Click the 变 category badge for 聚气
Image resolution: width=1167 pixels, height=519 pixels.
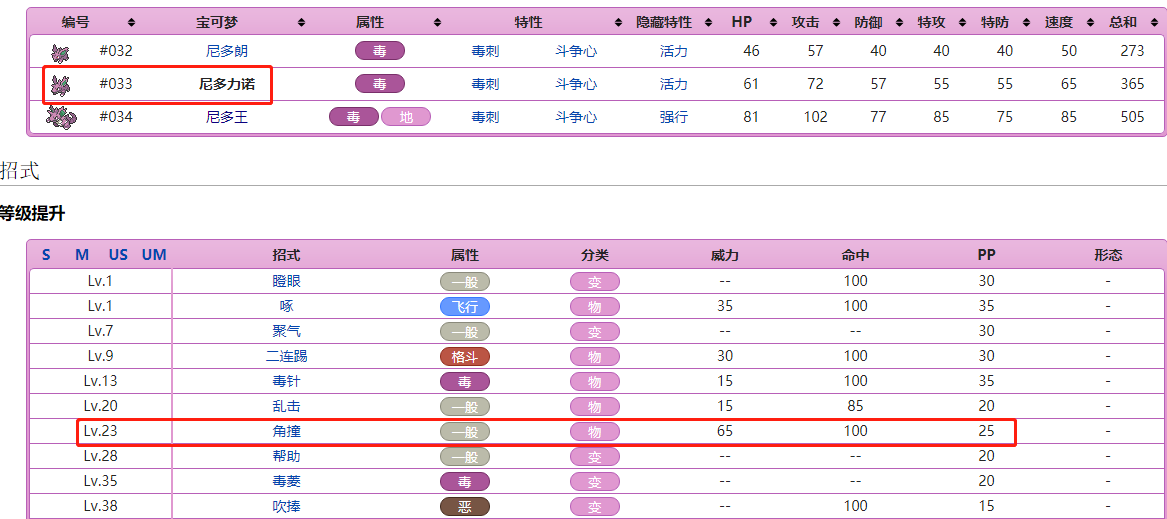[595, 331]
